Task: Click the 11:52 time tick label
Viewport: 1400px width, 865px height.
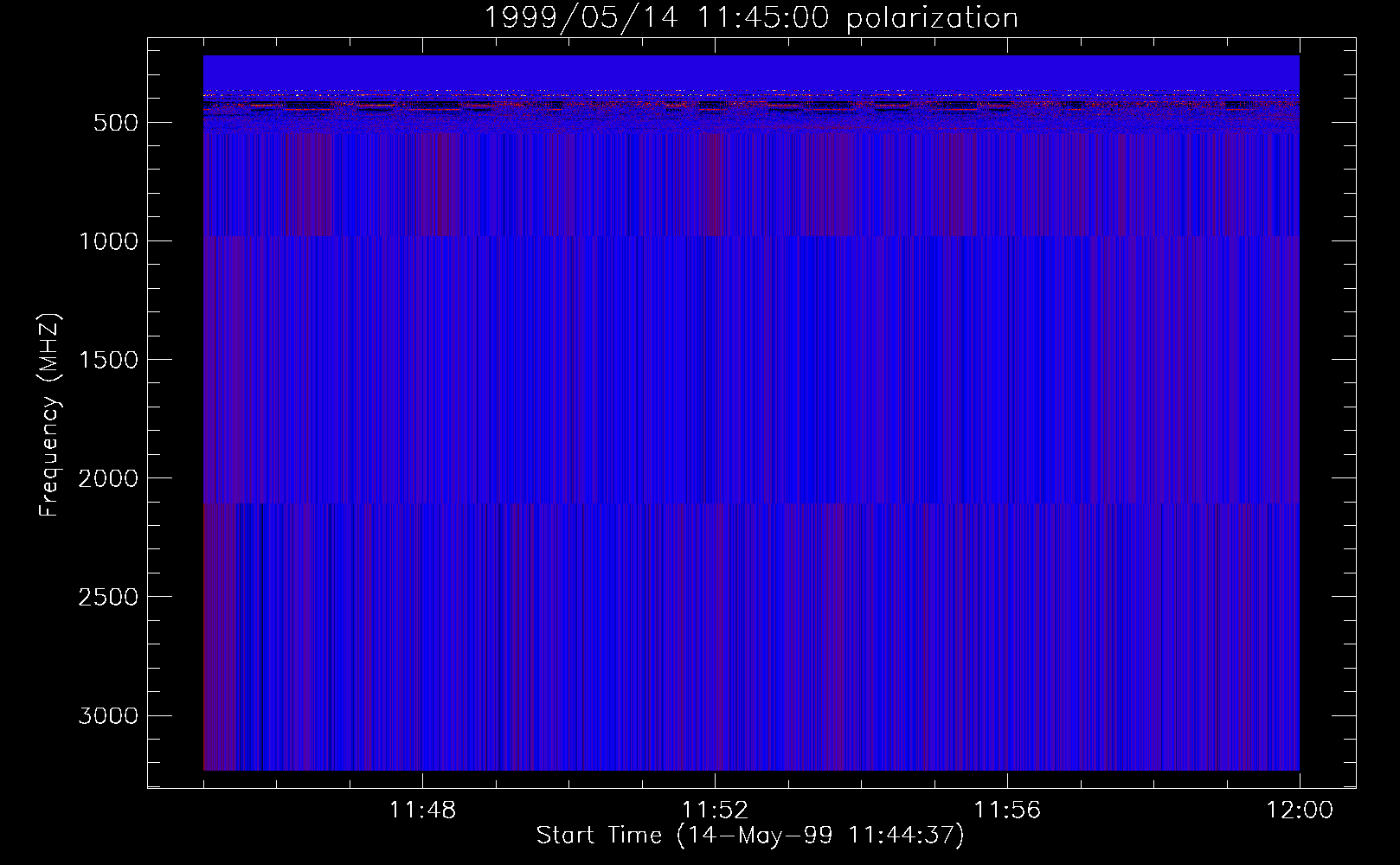Action: click(715, 811)
